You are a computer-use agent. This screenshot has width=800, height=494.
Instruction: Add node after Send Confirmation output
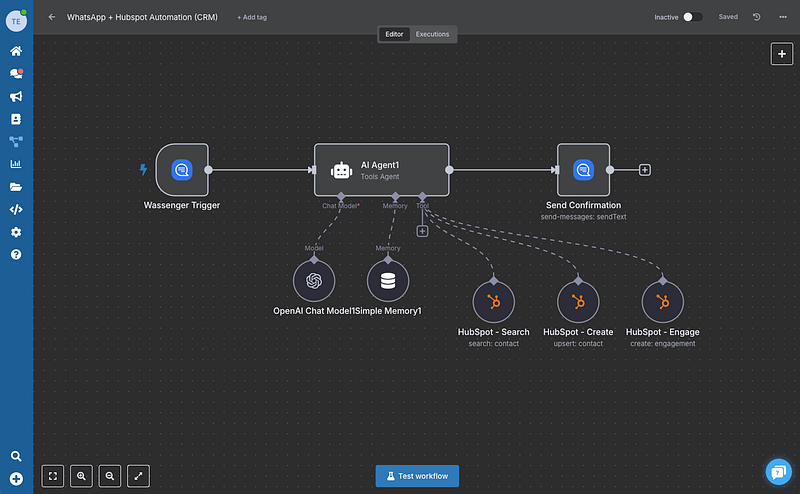pos(645,170)
